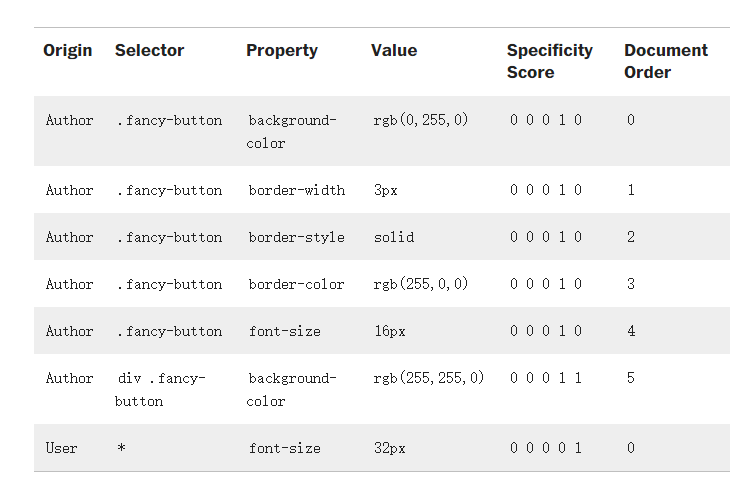This screenshot has height=494, width=751.
Task: Select the div .fancy-button selector cell
Action: [x=160, y=389]
